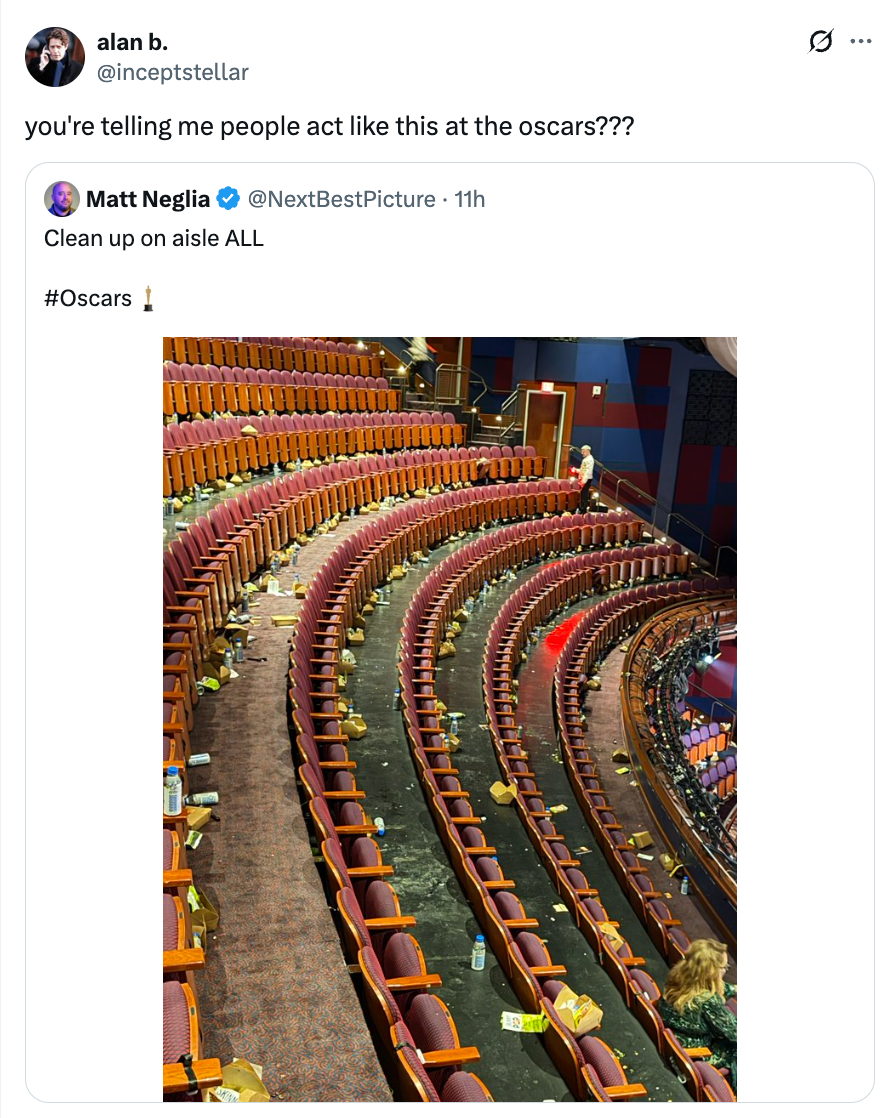Open the quoted post via the 11h timestamp

(468, 199)
